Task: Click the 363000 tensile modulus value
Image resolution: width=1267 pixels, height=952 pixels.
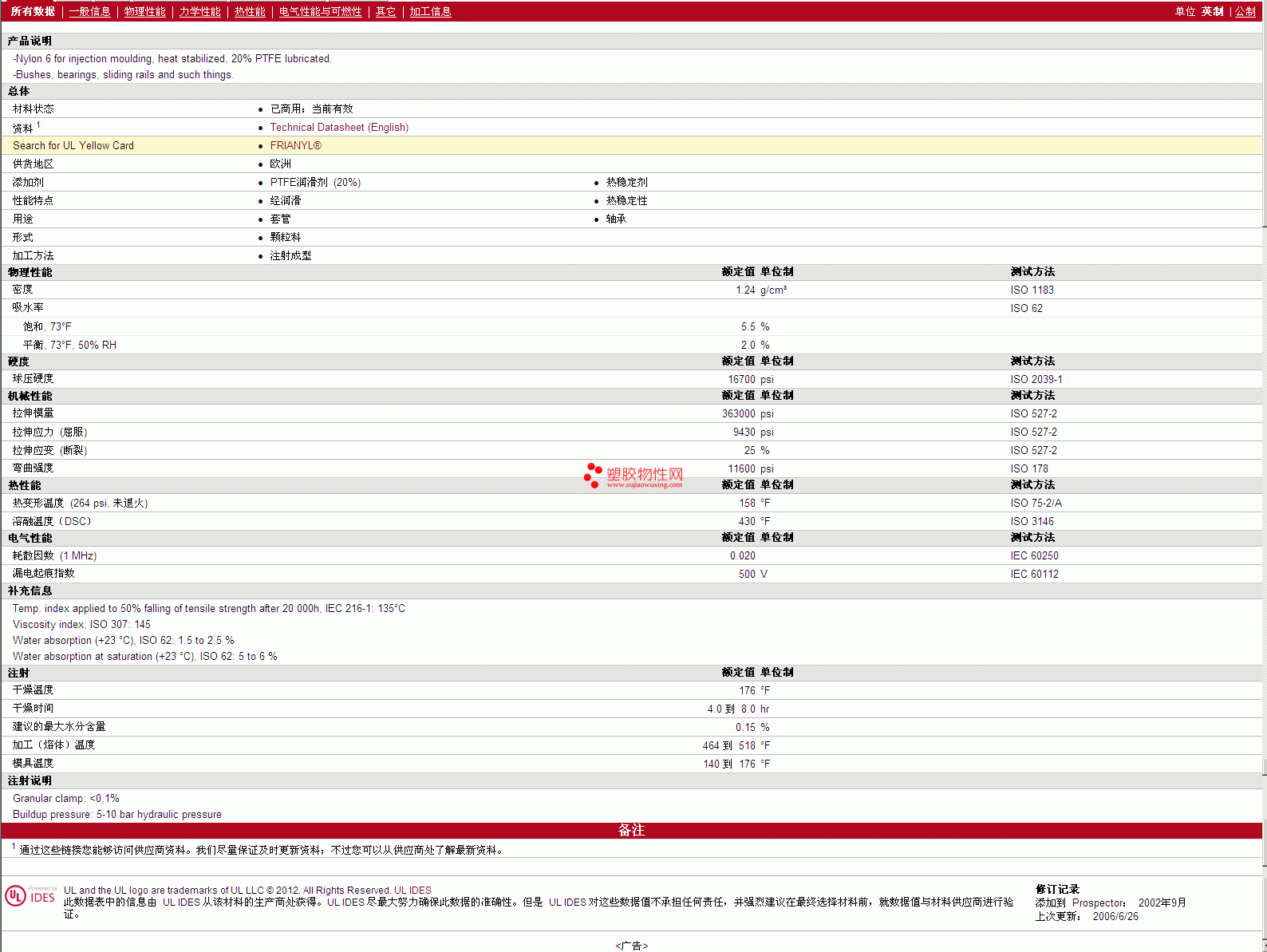Action: tap(738, 414)
